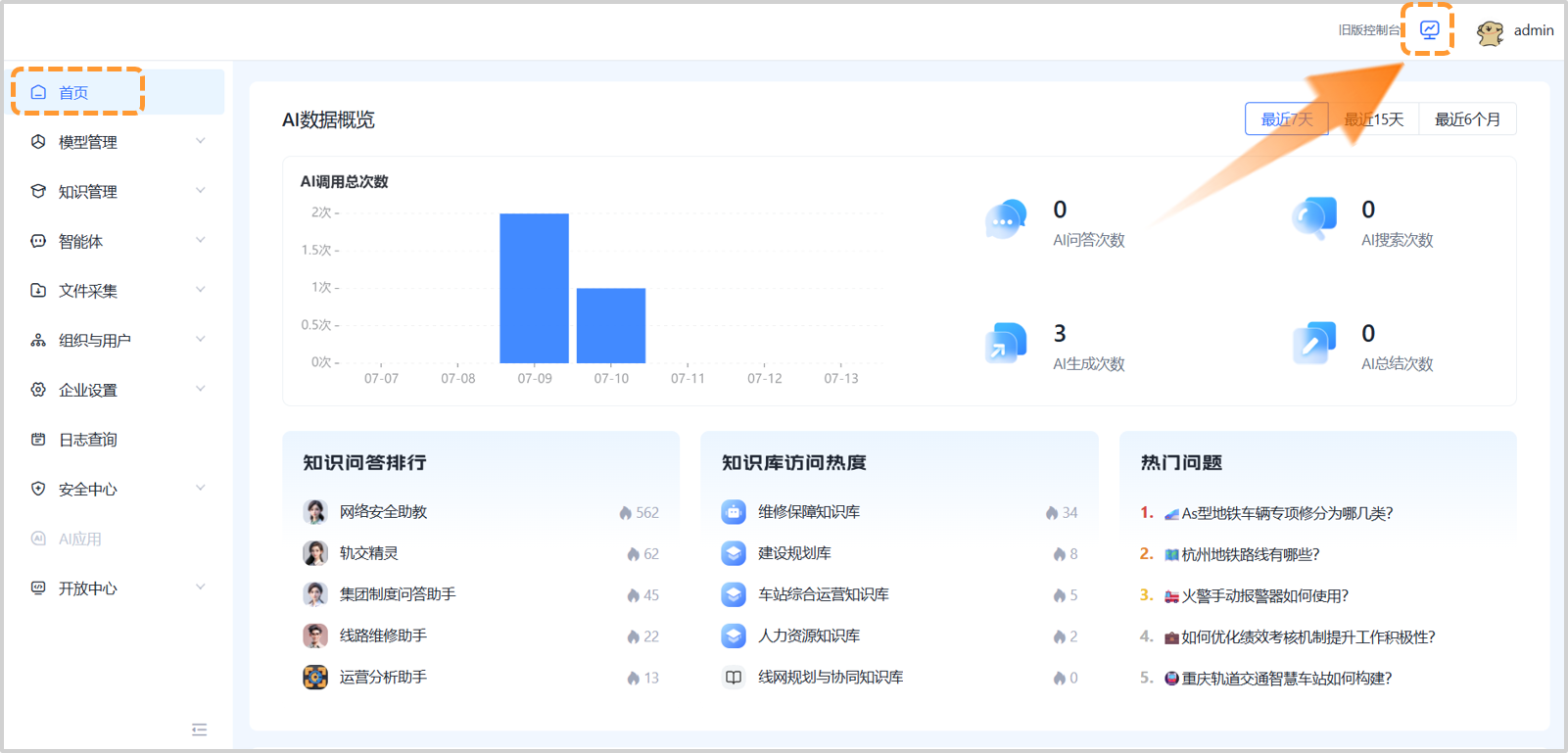Click the 07-10 chart bar
This screenshot has height=753, width=1568.
[611, 326]
